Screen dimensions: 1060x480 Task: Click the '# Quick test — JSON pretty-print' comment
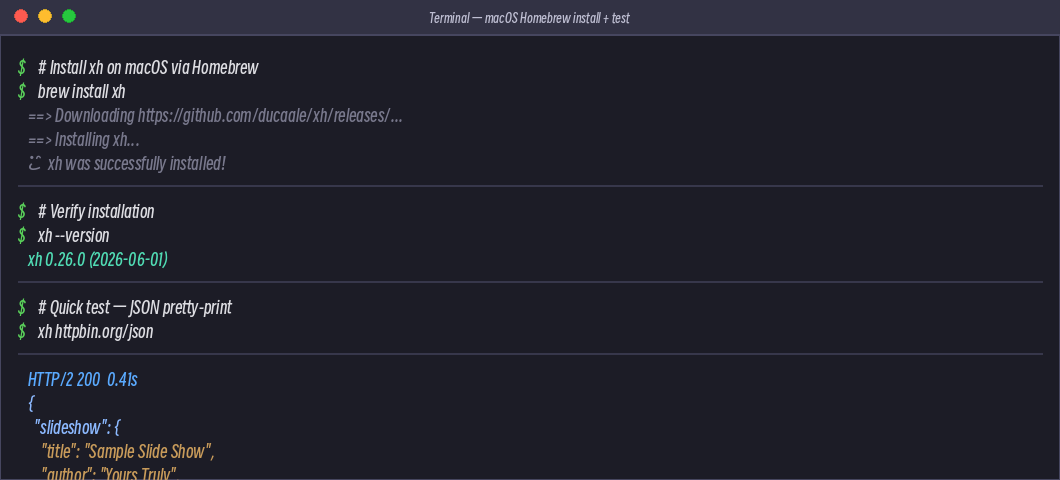click(x=135, y=308)
